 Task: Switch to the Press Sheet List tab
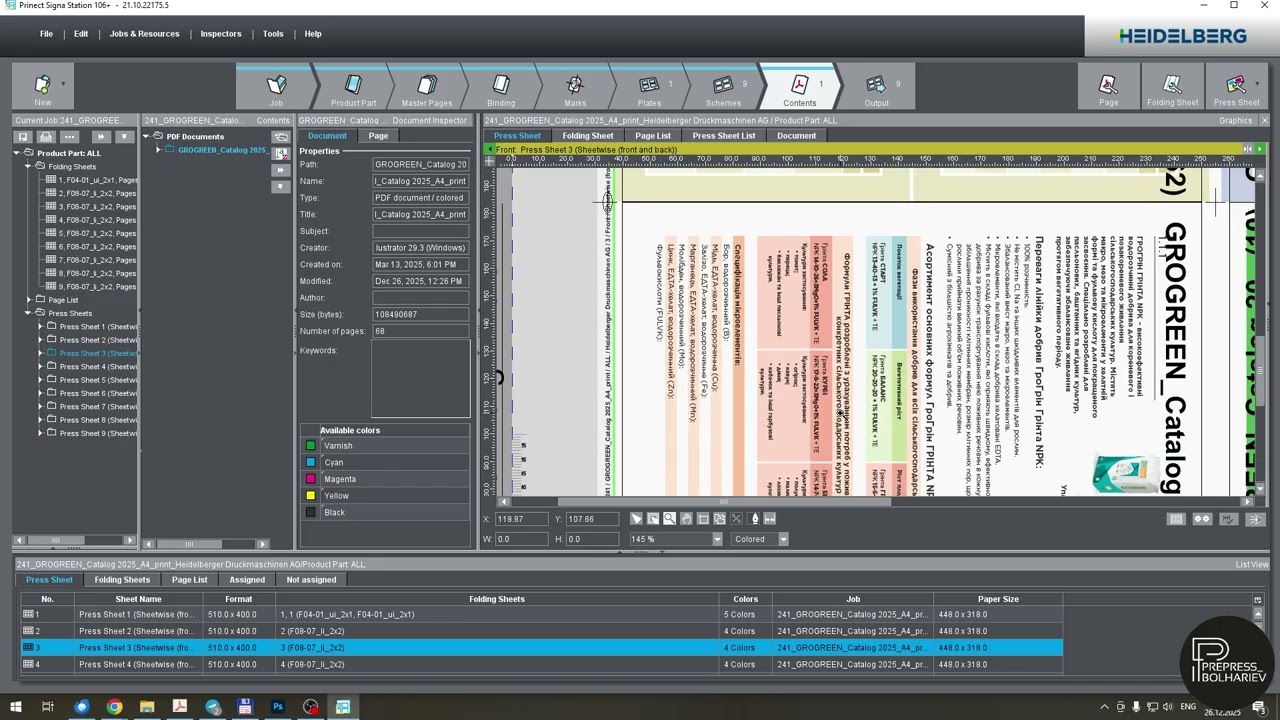(724, 136)
